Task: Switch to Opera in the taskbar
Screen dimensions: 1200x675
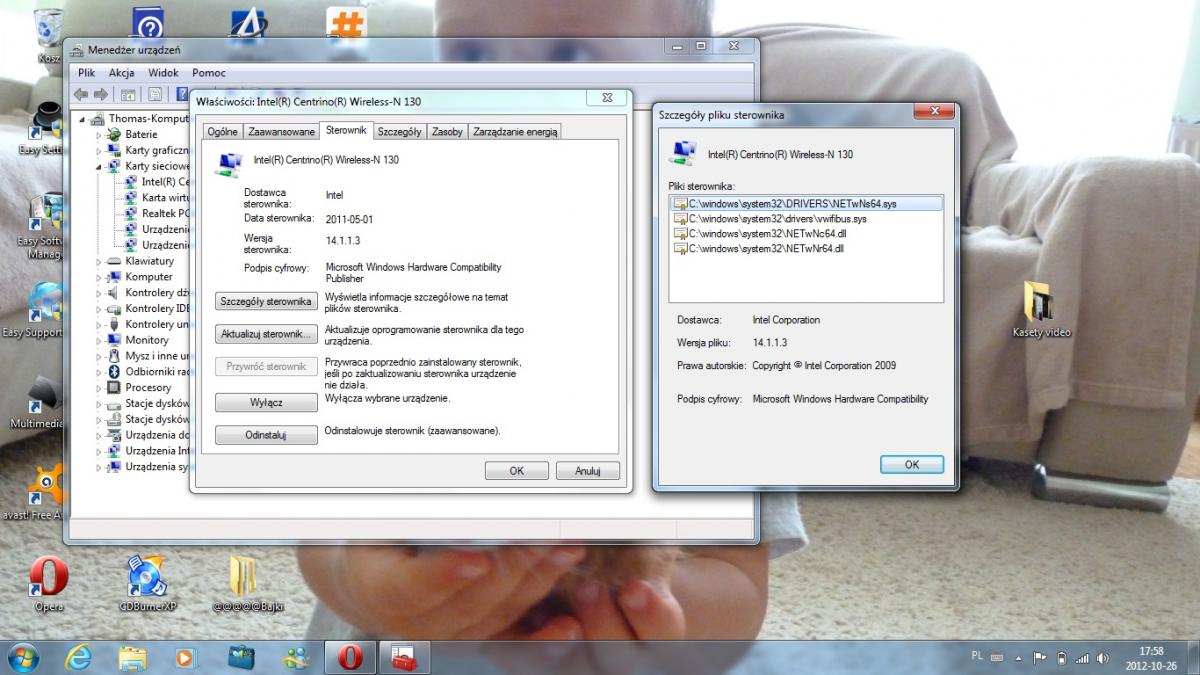Action: [349, 657]
